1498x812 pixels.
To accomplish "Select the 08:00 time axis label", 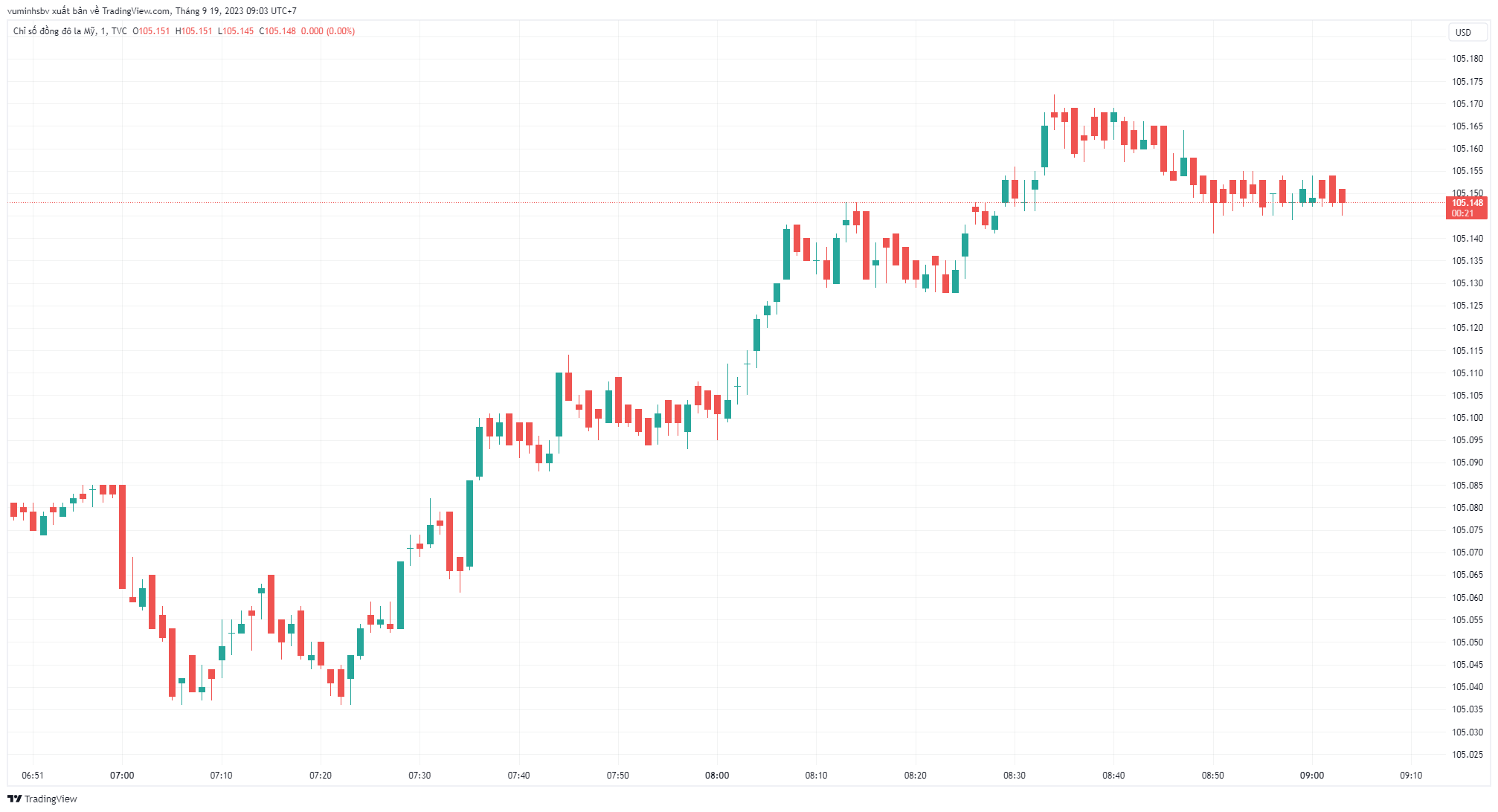I will [x=717, y=775].
